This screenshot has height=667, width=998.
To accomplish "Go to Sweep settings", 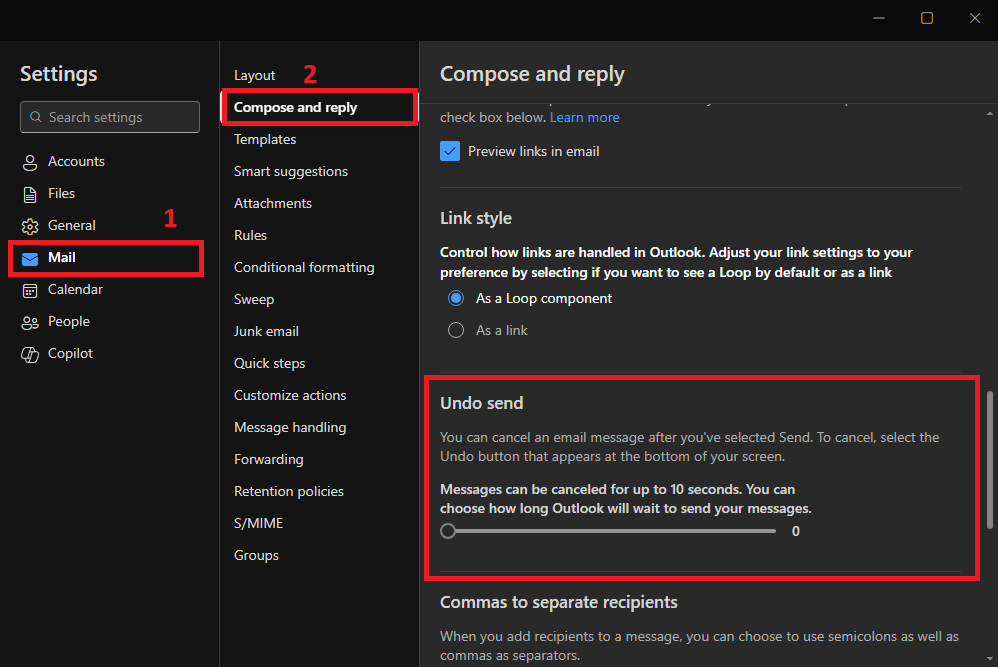I will (x=254, y=299).
